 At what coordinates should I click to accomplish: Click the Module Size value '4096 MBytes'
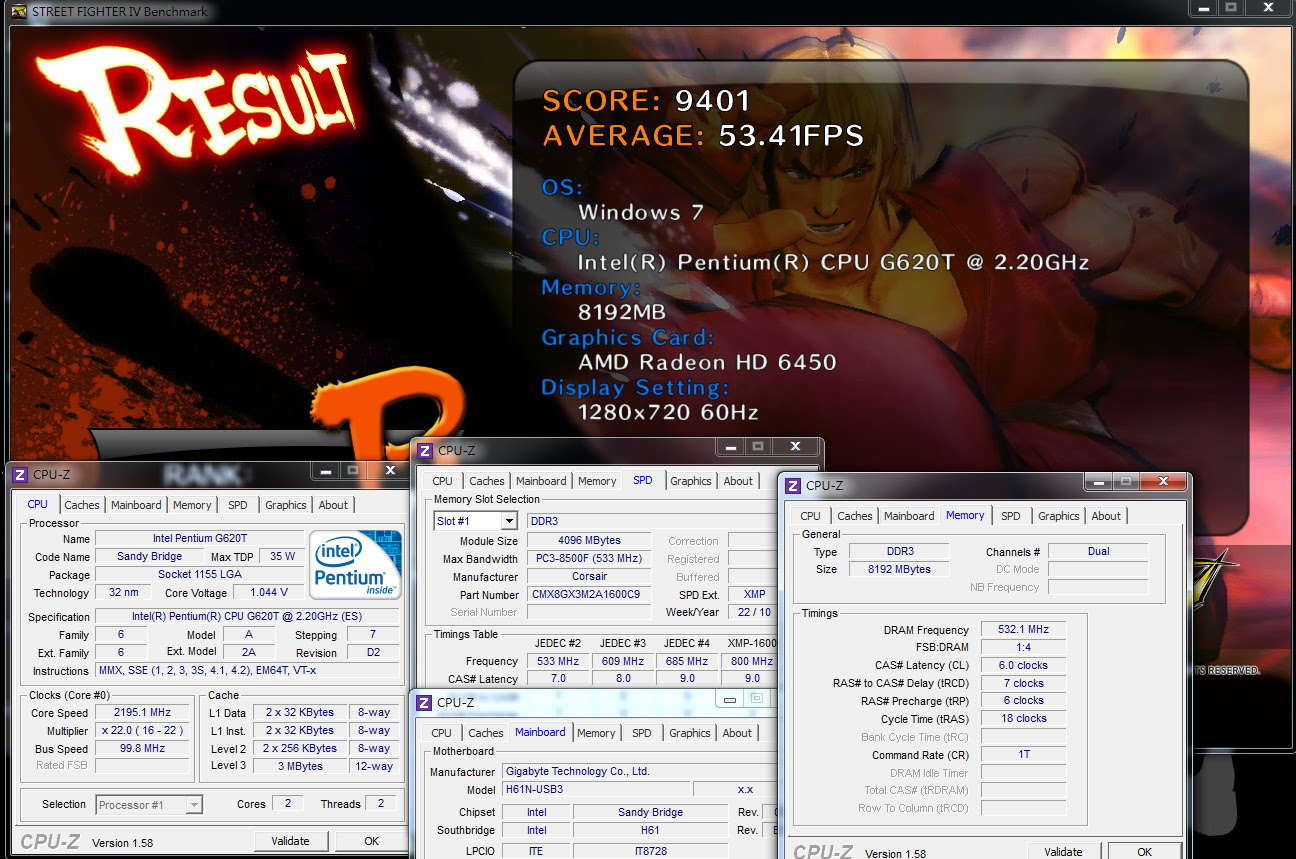point(589,541)
